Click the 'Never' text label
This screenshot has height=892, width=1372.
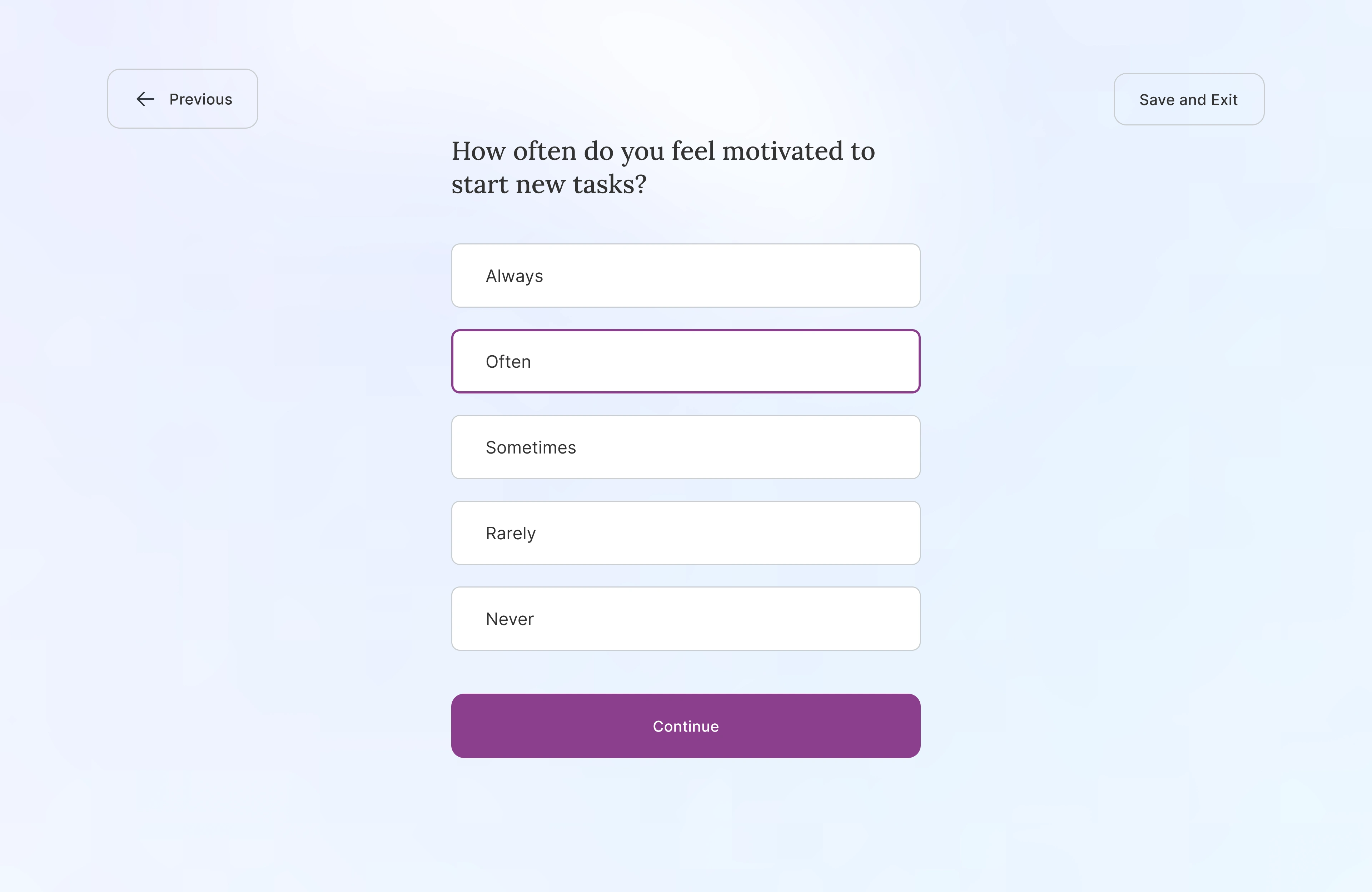(x=509, y=619)
